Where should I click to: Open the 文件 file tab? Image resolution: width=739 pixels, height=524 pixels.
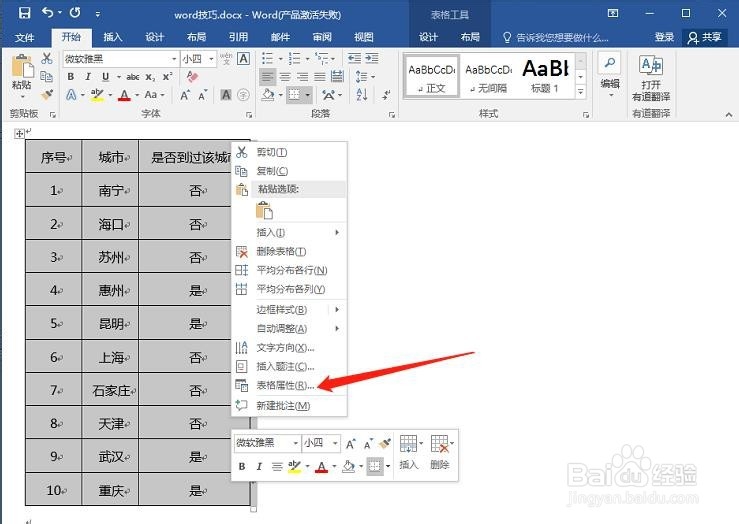(x=25, y=37)
